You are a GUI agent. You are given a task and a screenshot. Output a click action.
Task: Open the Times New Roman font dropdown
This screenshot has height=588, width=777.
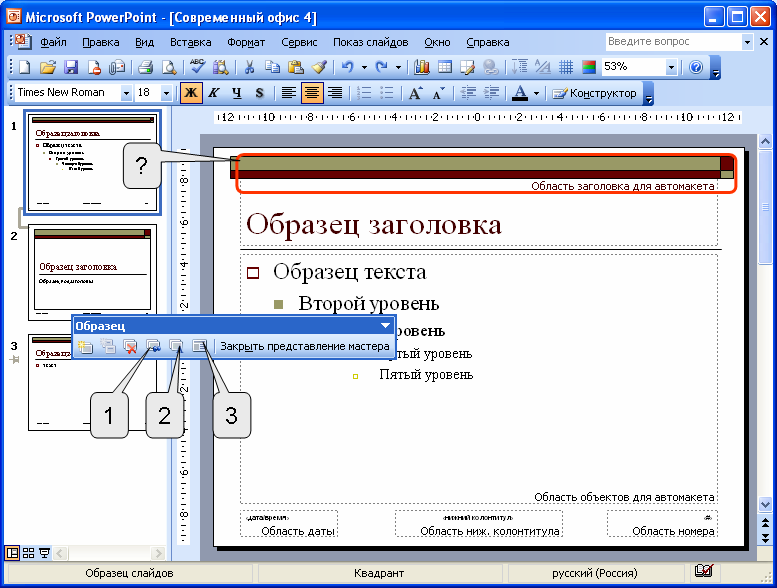point(126,93)
